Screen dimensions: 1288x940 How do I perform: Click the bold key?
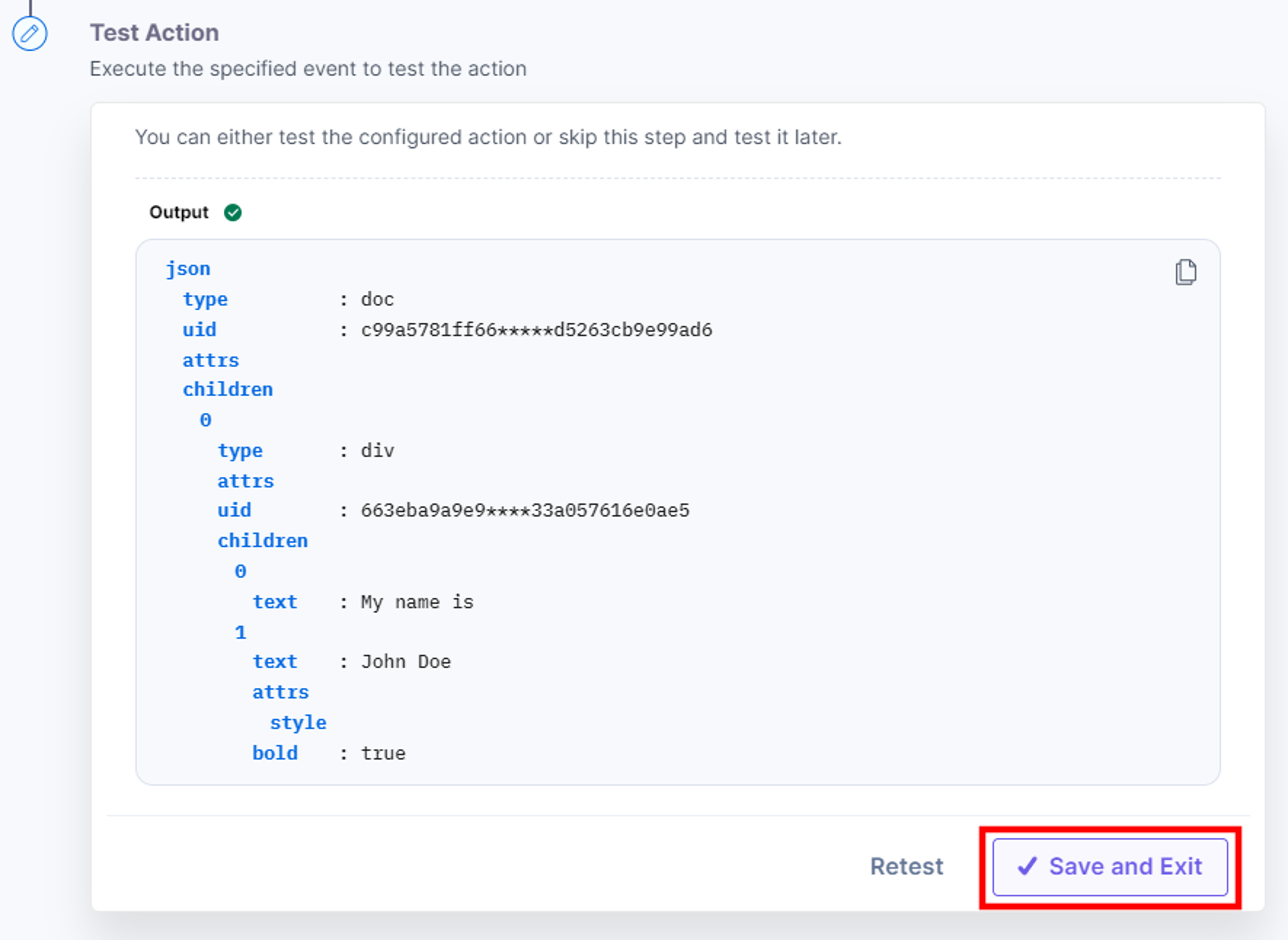[x=275, y=753]
